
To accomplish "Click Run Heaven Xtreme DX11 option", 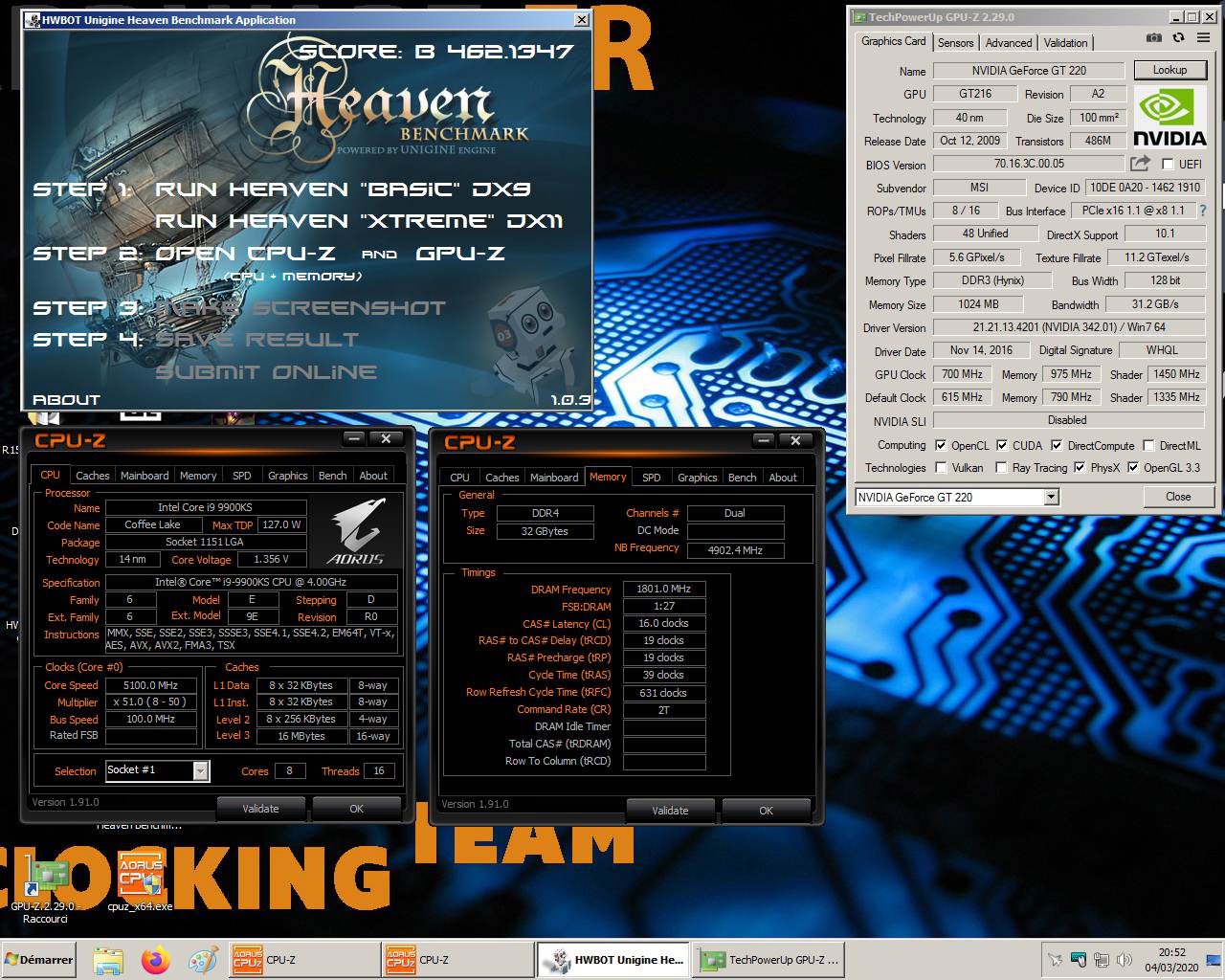I will pyautogui.click(x=359, y=221).
